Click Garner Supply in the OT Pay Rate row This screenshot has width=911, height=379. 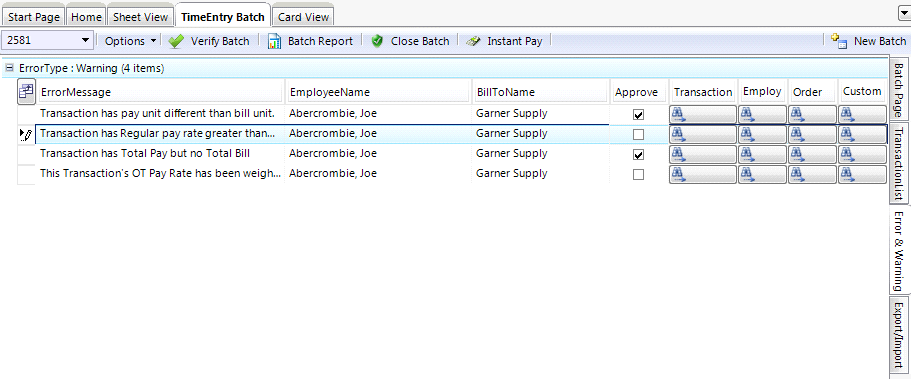pyautogui.click(x=511, y=173)
